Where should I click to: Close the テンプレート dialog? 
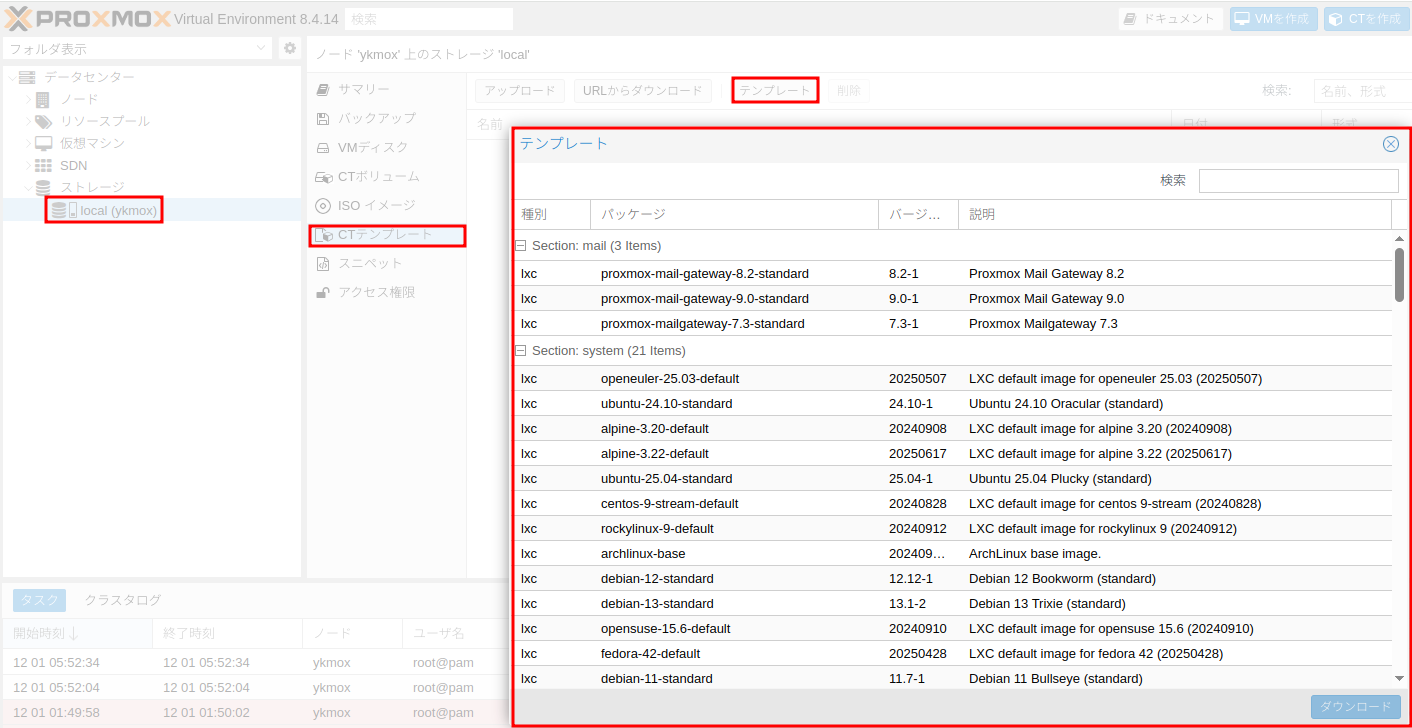click(1390, 144)
